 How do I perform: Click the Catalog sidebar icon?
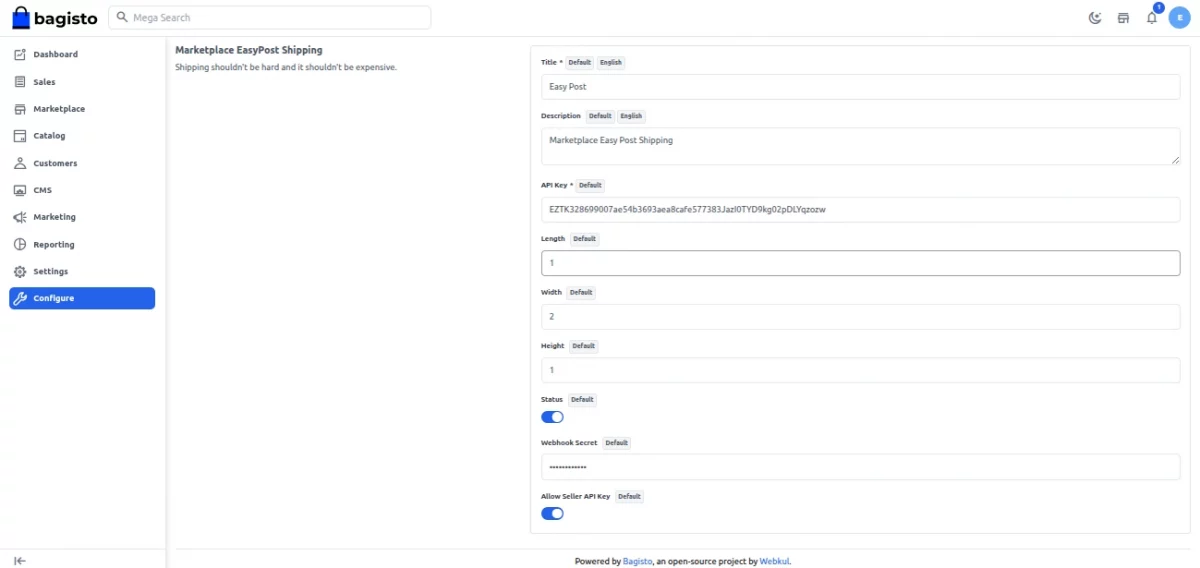click(x=20, y=136)
